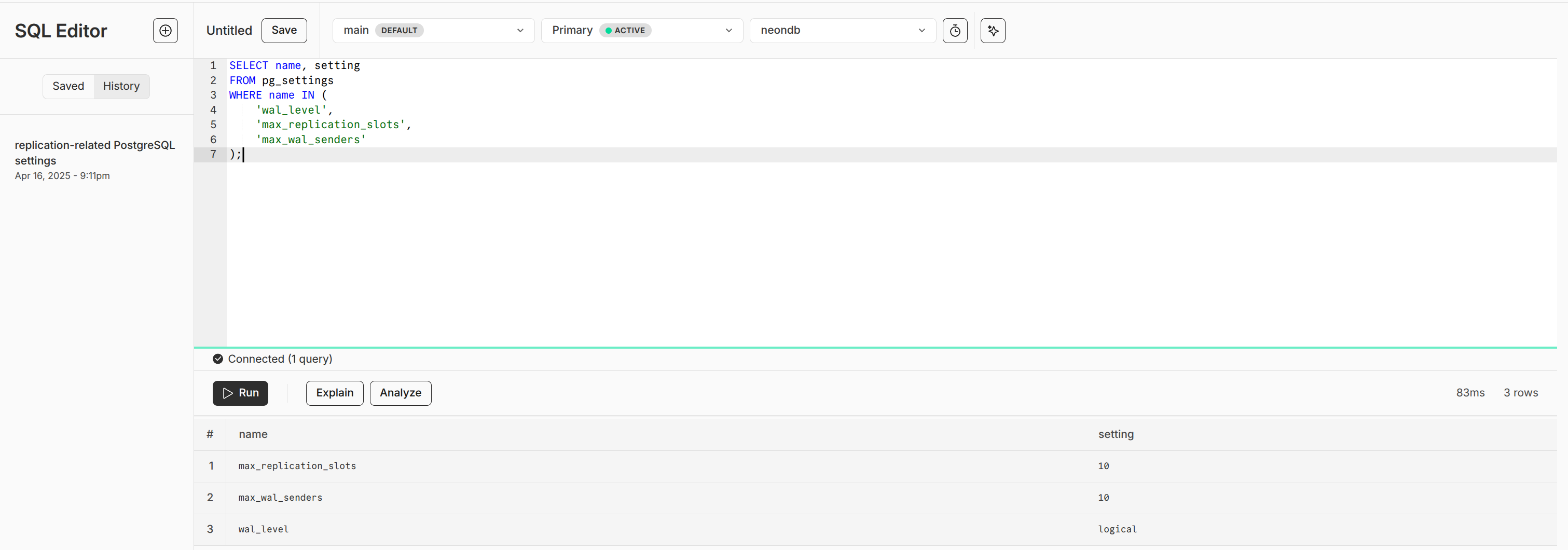Switch to the History toggle
The image size is (1568, 550).
pos(121,86)
